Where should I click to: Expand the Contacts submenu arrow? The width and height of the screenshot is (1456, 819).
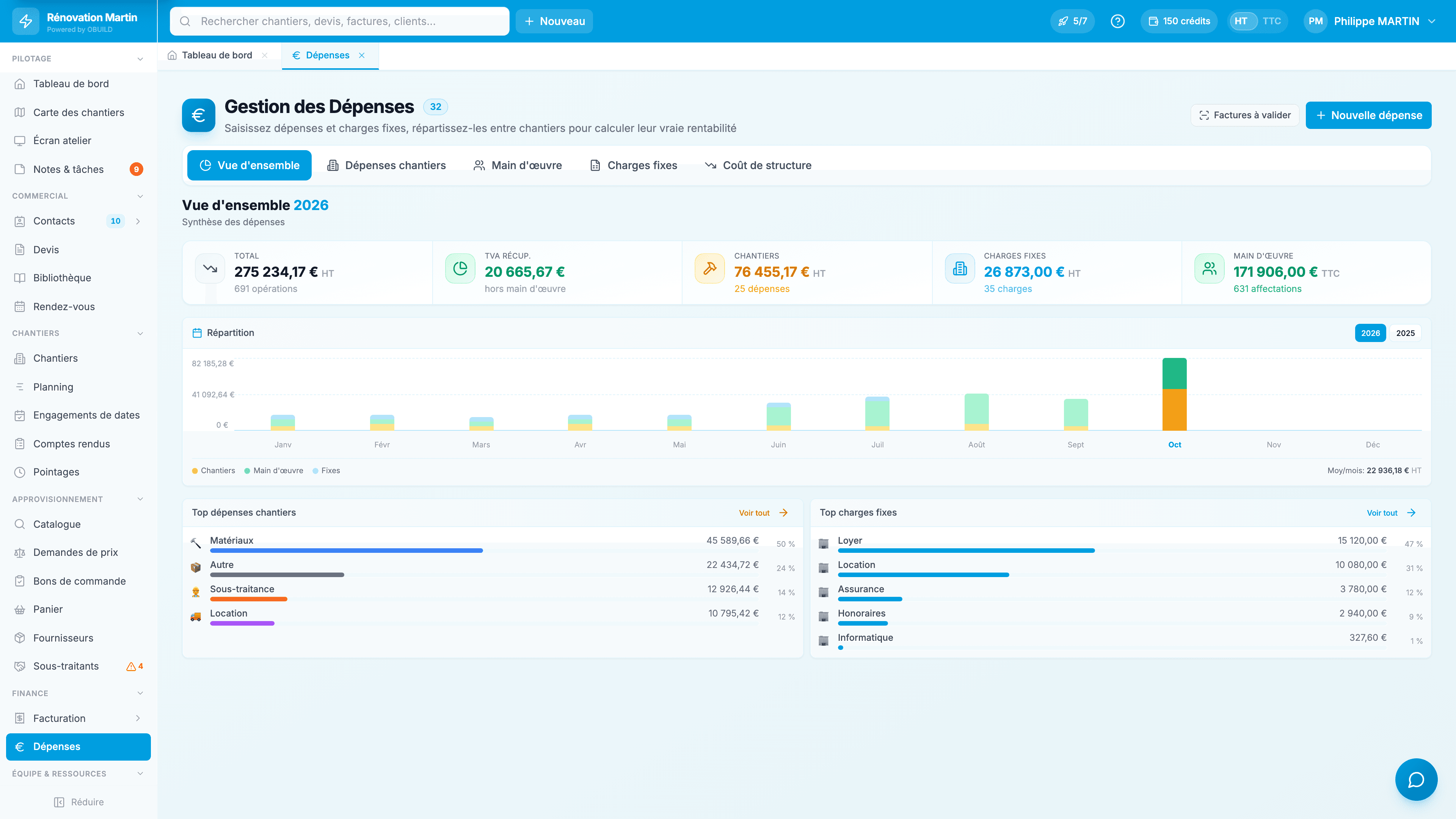138,221
